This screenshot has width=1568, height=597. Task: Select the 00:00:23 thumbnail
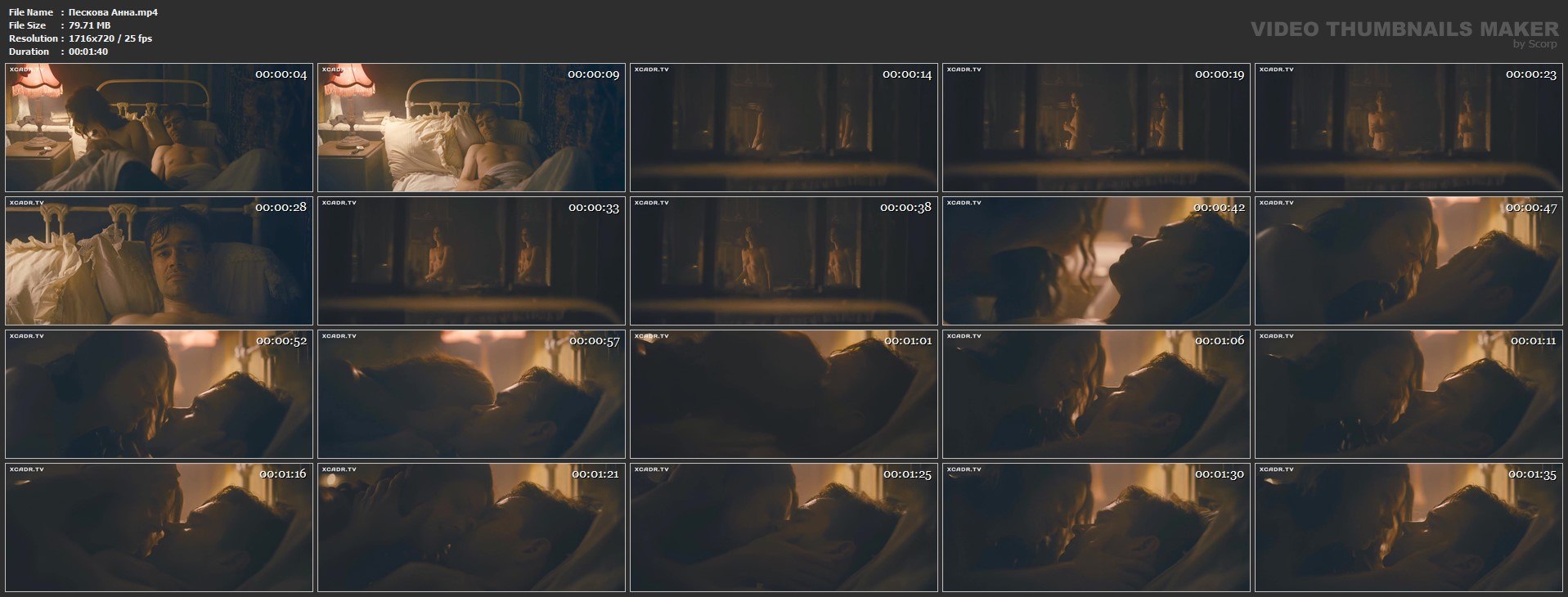(1409, 128)
